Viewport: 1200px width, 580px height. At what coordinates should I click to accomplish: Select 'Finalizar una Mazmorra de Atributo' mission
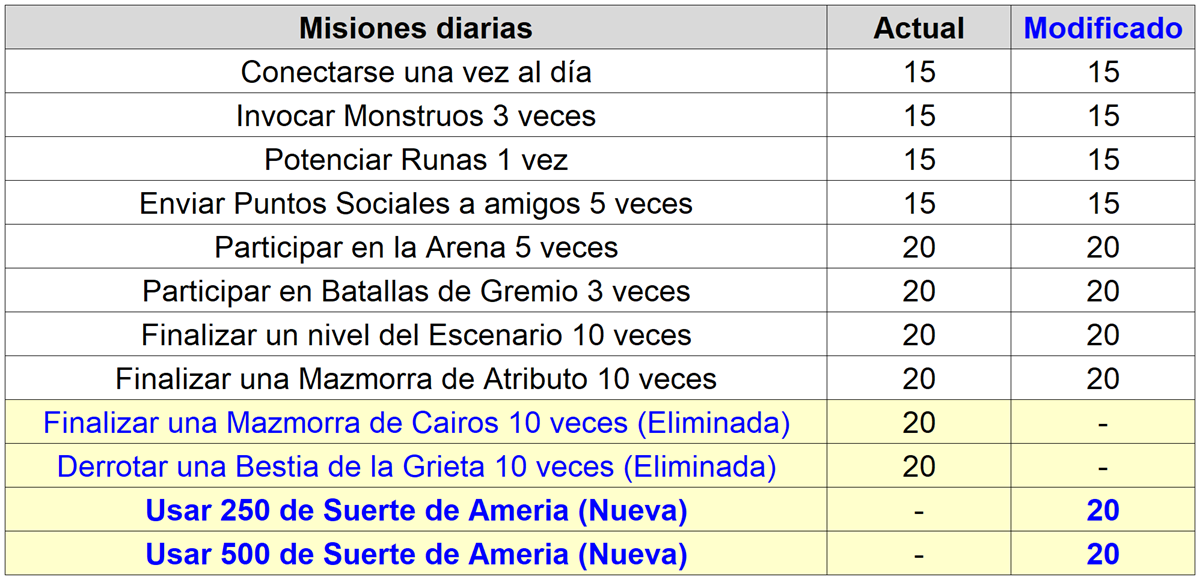pos(416,379)
